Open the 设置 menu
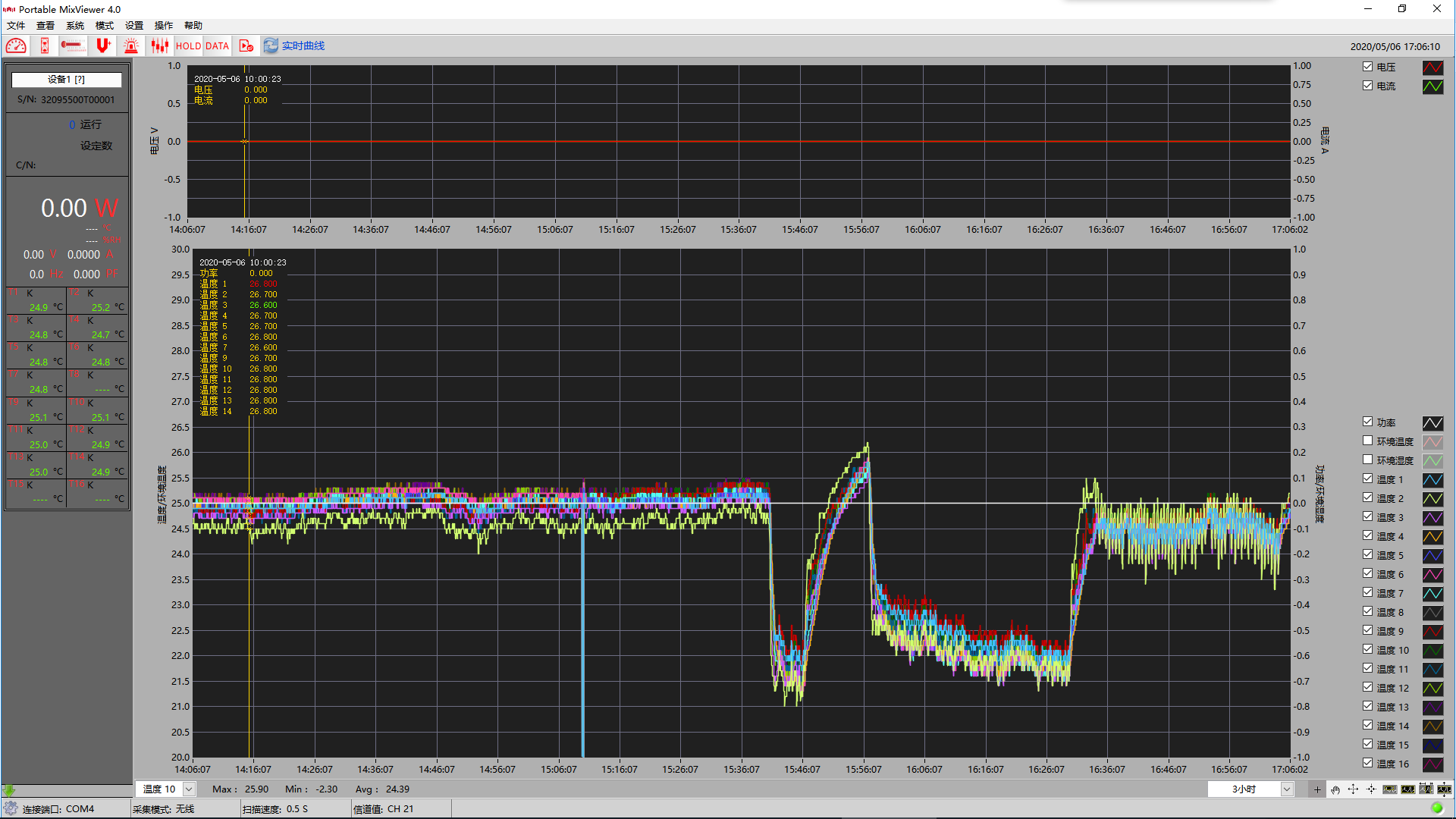 [x=133, y=25]
